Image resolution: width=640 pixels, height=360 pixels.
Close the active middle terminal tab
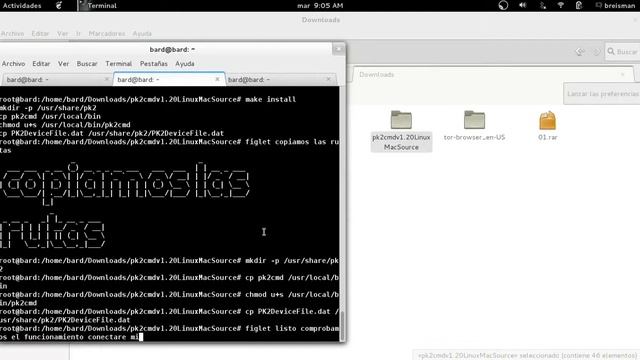(x=217, y=79)
